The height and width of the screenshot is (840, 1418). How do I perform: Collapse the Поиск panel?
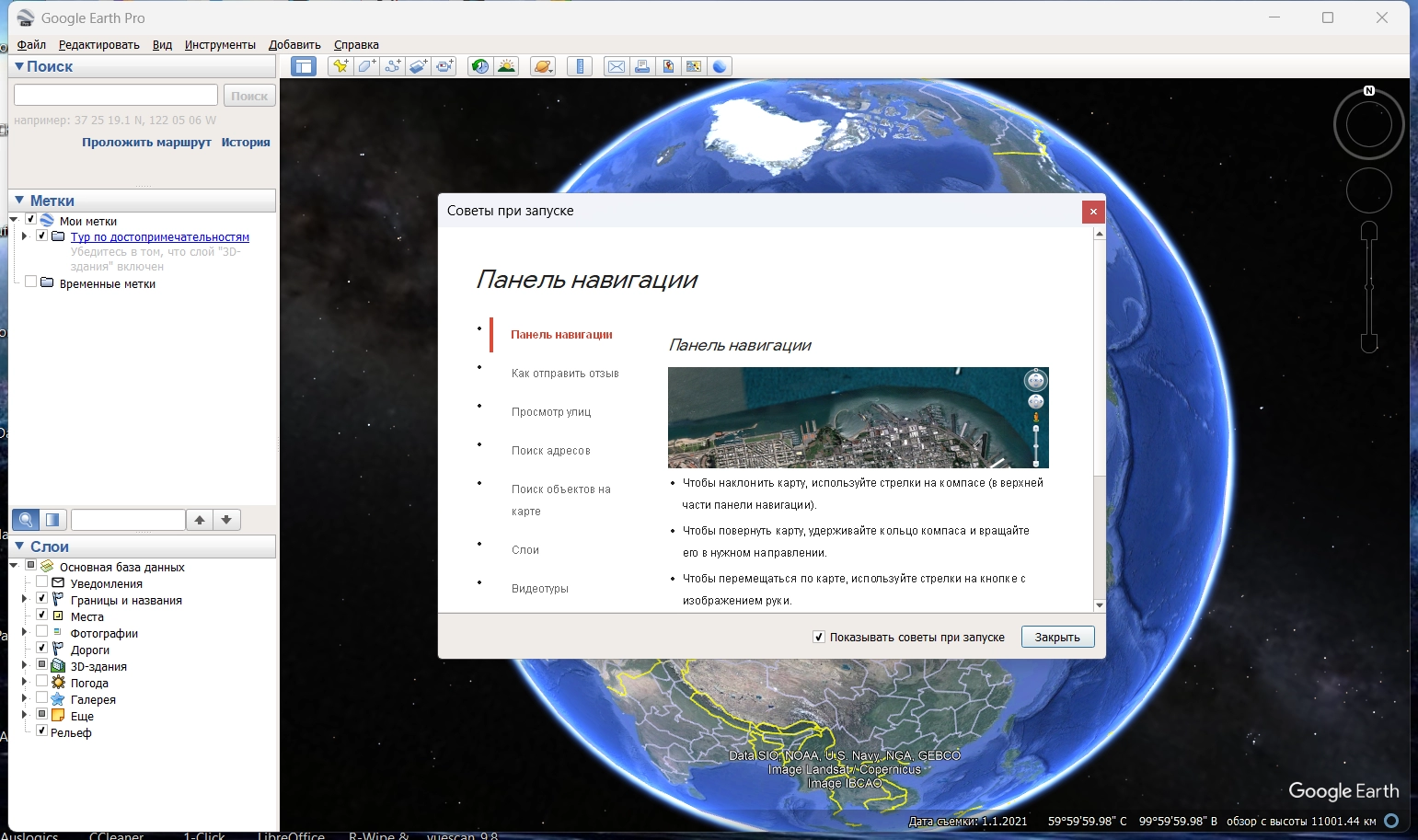tap(19, 66)
